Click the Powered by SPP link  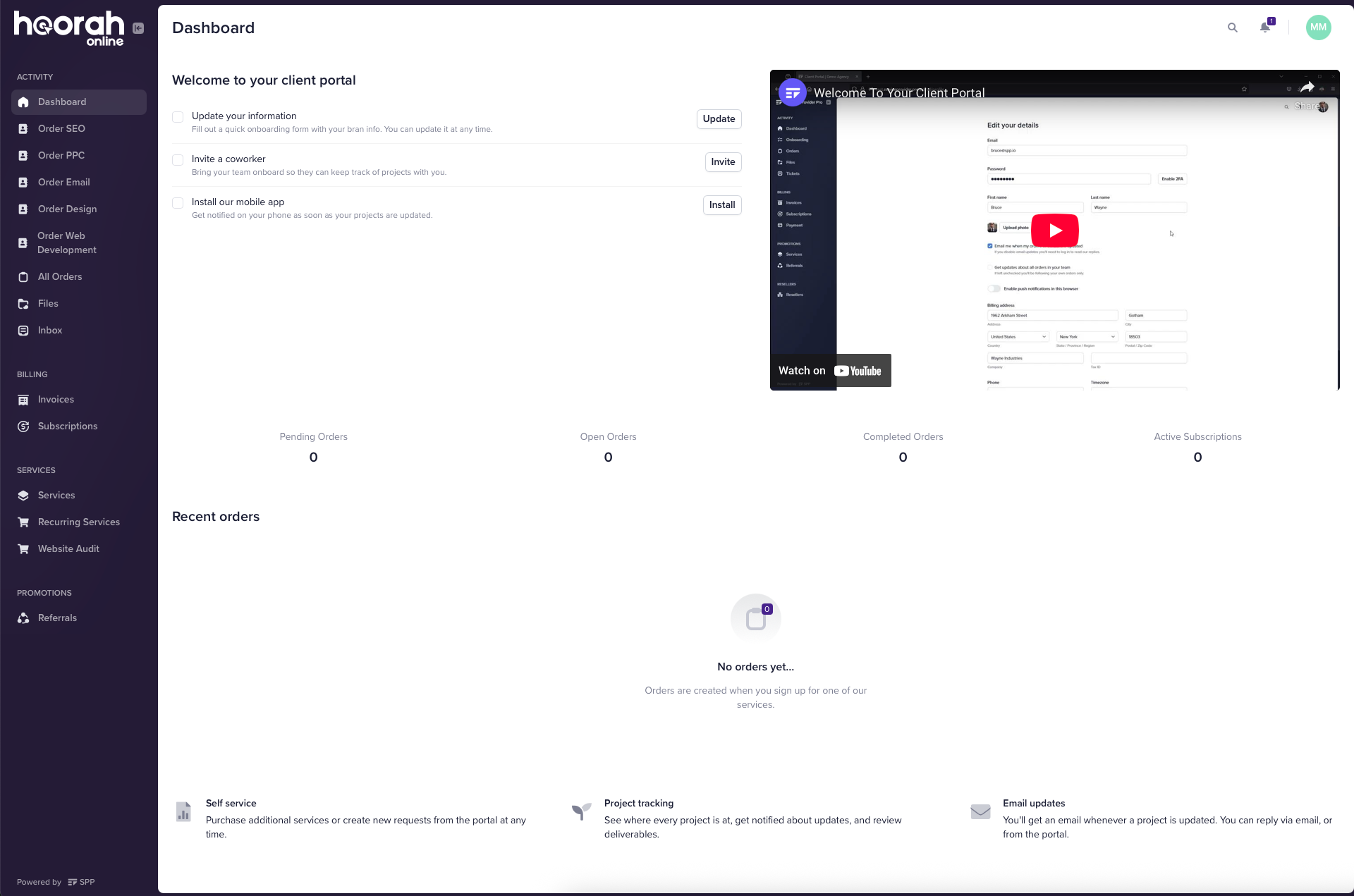54,881
